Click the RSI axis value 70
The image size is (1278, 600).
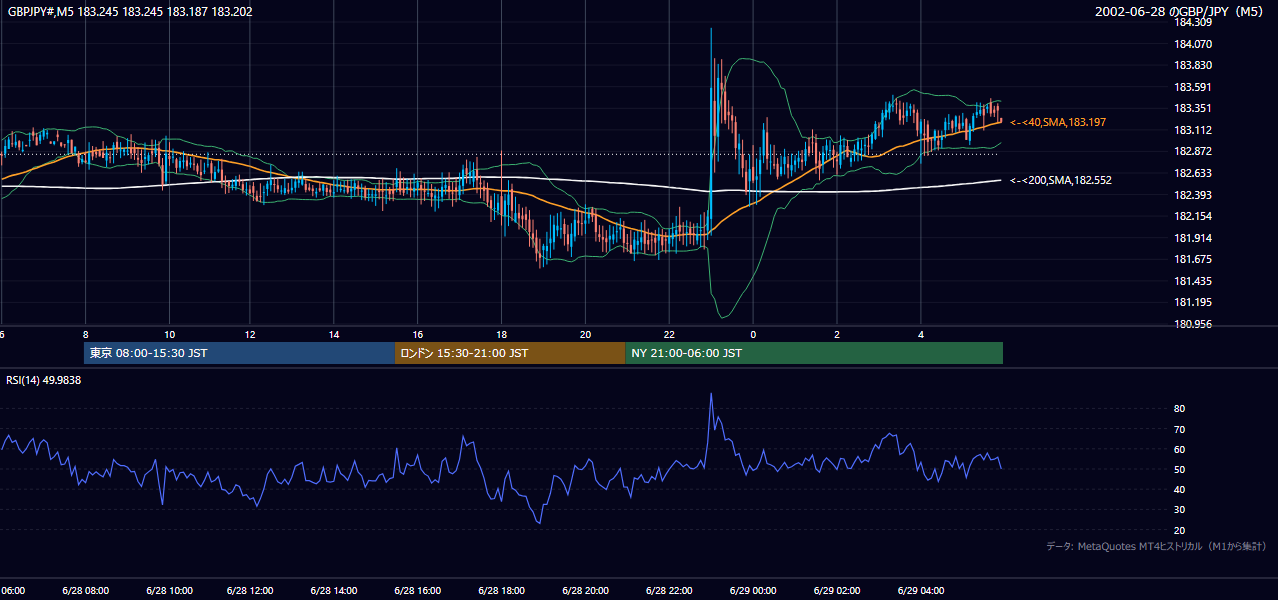(x=1180, y=429)
